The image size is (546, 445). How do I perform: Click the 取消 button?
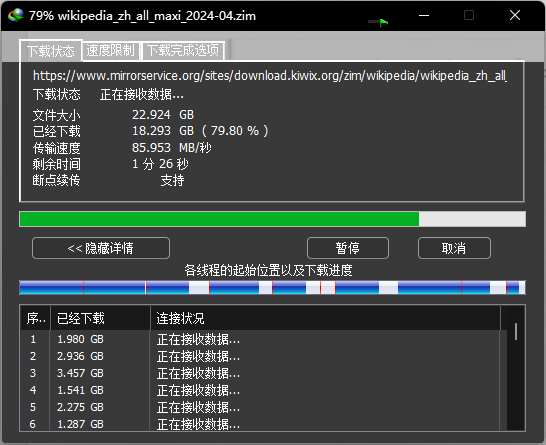pos(454,248)
